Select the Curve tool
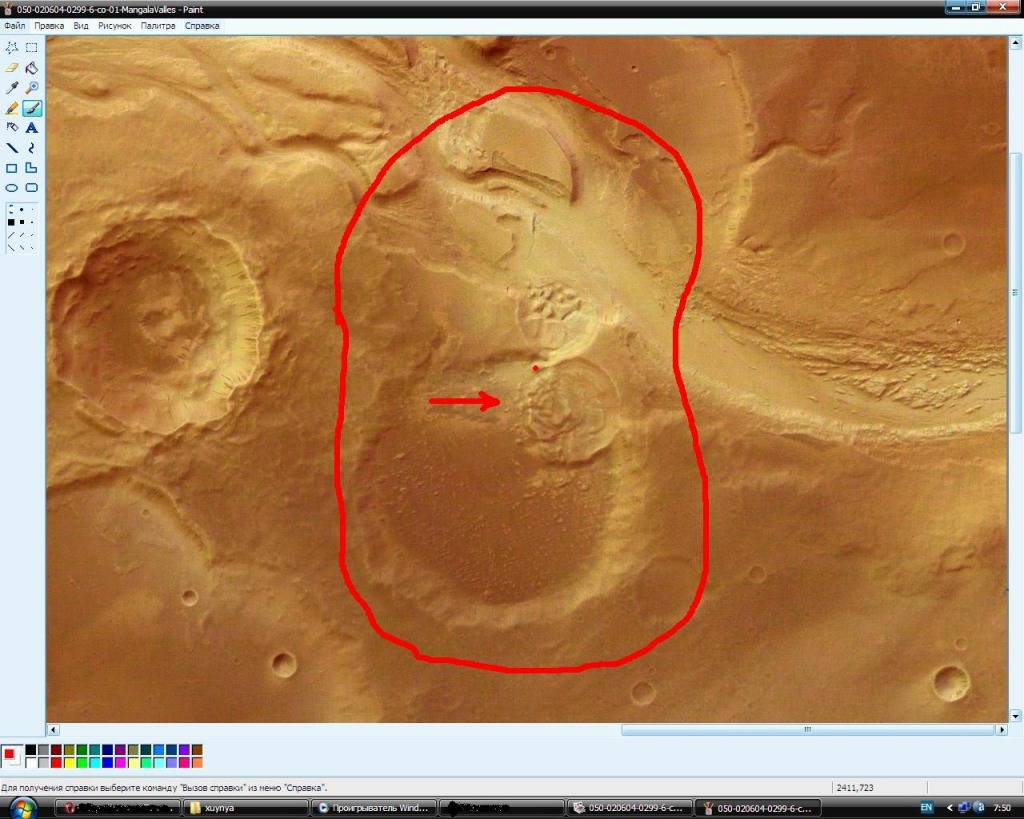The height and width of the screenshot is (819, 1024). [x=32, y=148]
